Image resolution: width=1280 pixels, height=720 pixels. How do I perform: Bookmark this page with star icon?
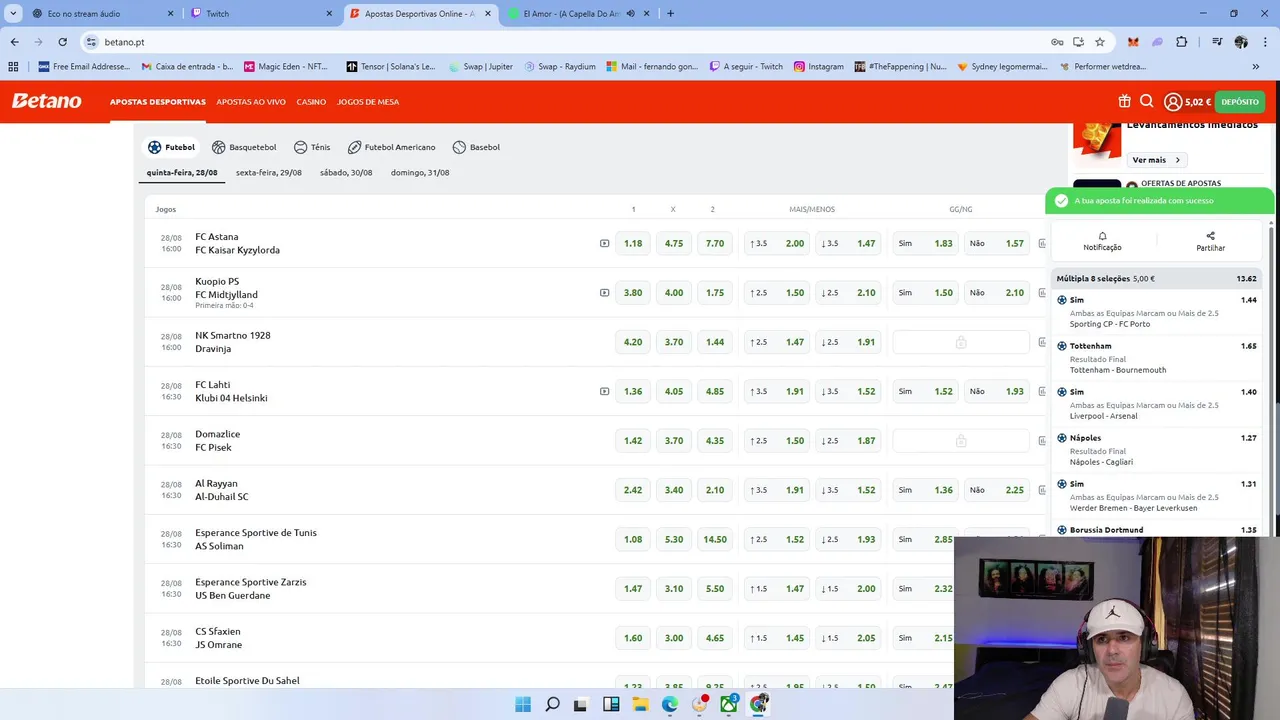point(1100,42)
